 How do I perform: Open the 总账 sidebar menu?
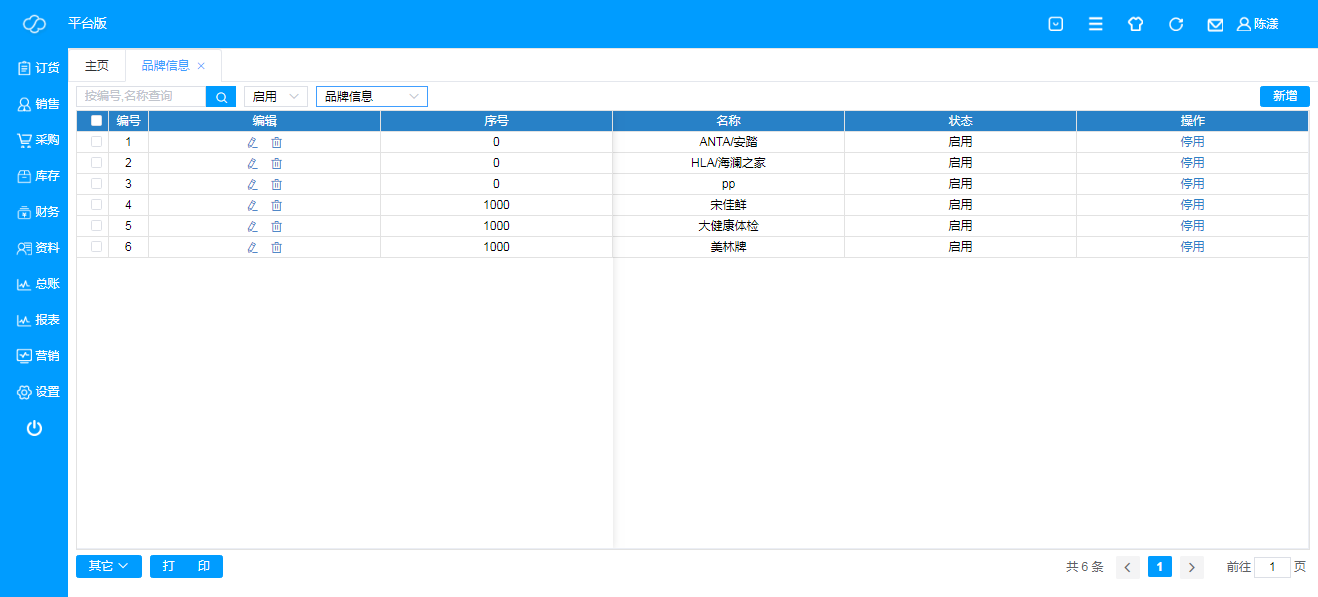click(x=38, y=284)
